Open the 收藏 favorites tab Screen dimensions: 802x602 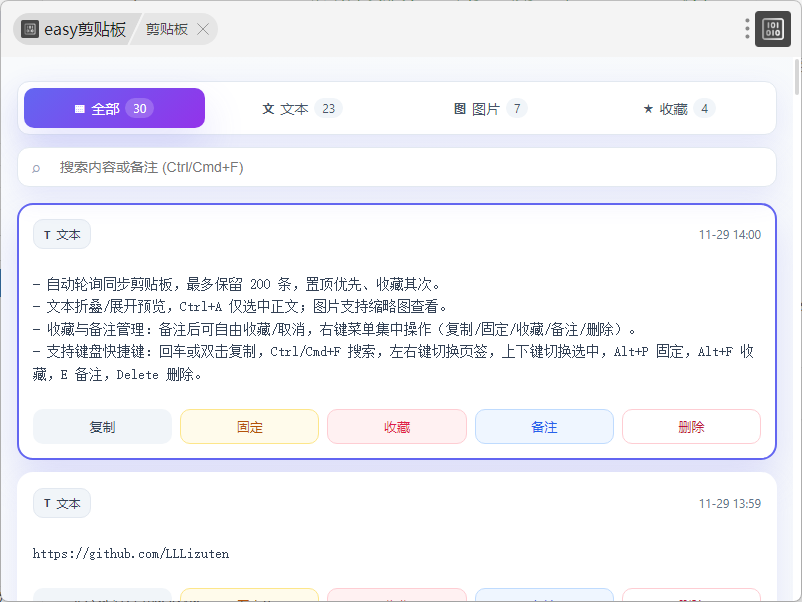coord(678,108)
